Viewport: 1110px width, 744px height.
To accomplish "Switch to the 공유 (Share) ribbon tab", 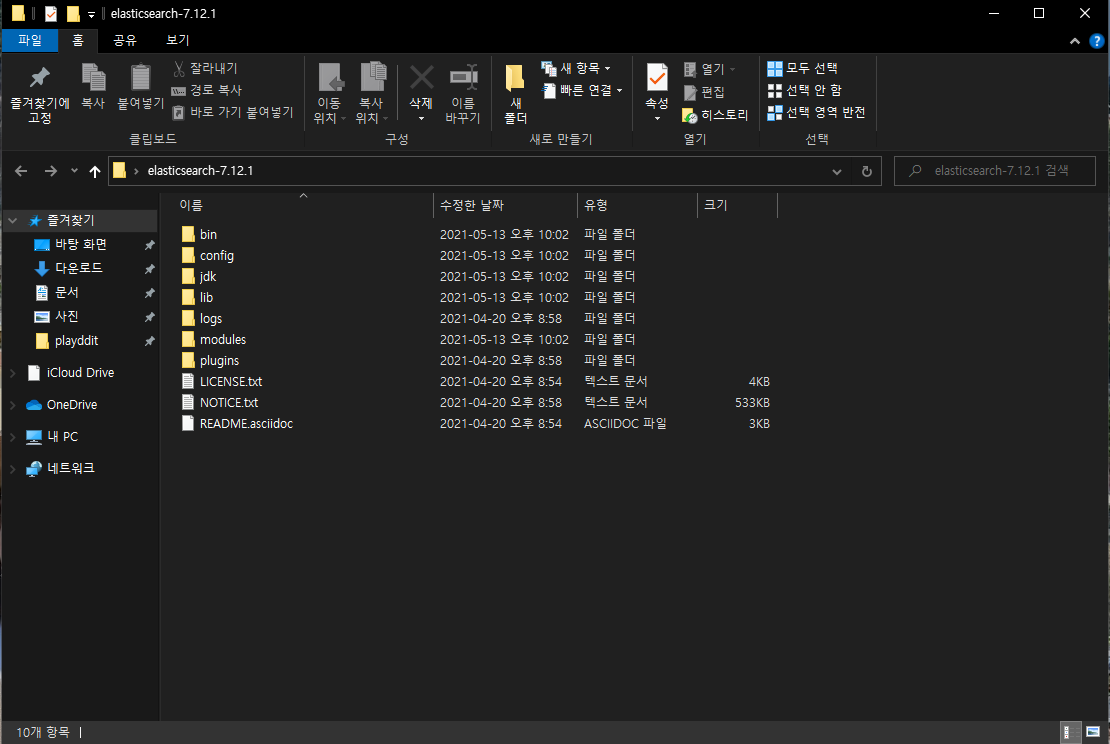I will point(125,40).
